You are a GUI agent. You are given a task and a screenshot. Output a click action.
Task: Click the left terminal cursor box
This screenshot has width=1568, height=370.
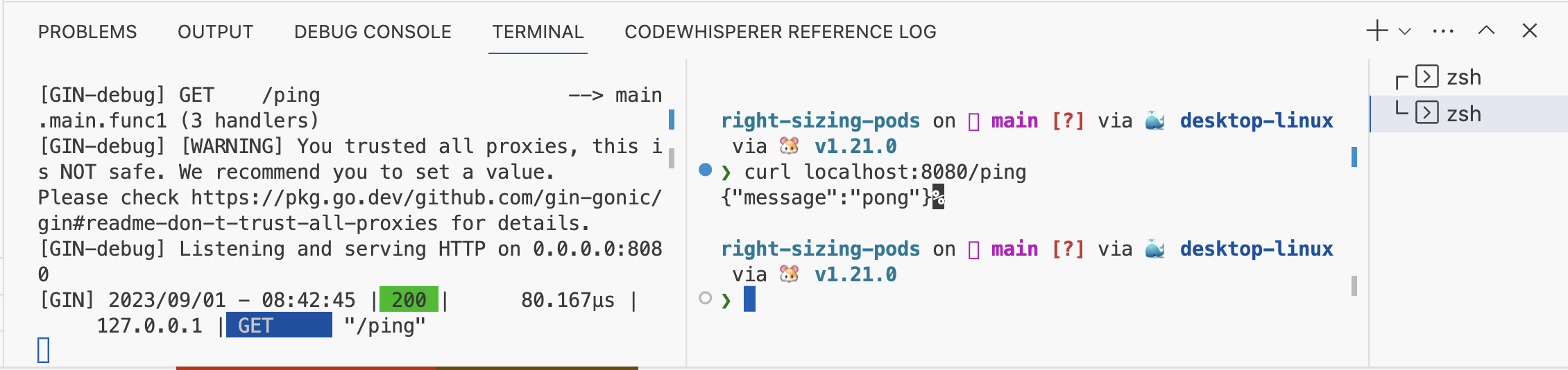pos(44,350)
